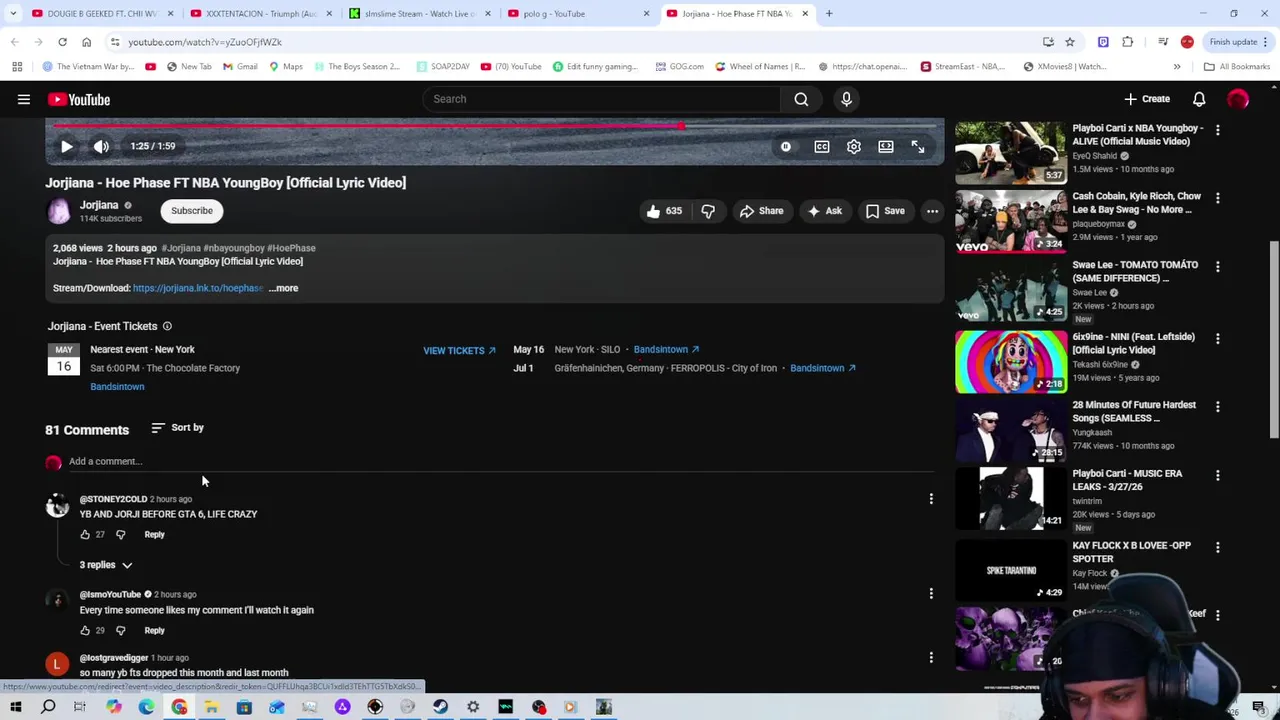Open menu for Cash Cobain No More video
The width and height of the screenshot is (1280, 720).
[x=1217, y=199]
